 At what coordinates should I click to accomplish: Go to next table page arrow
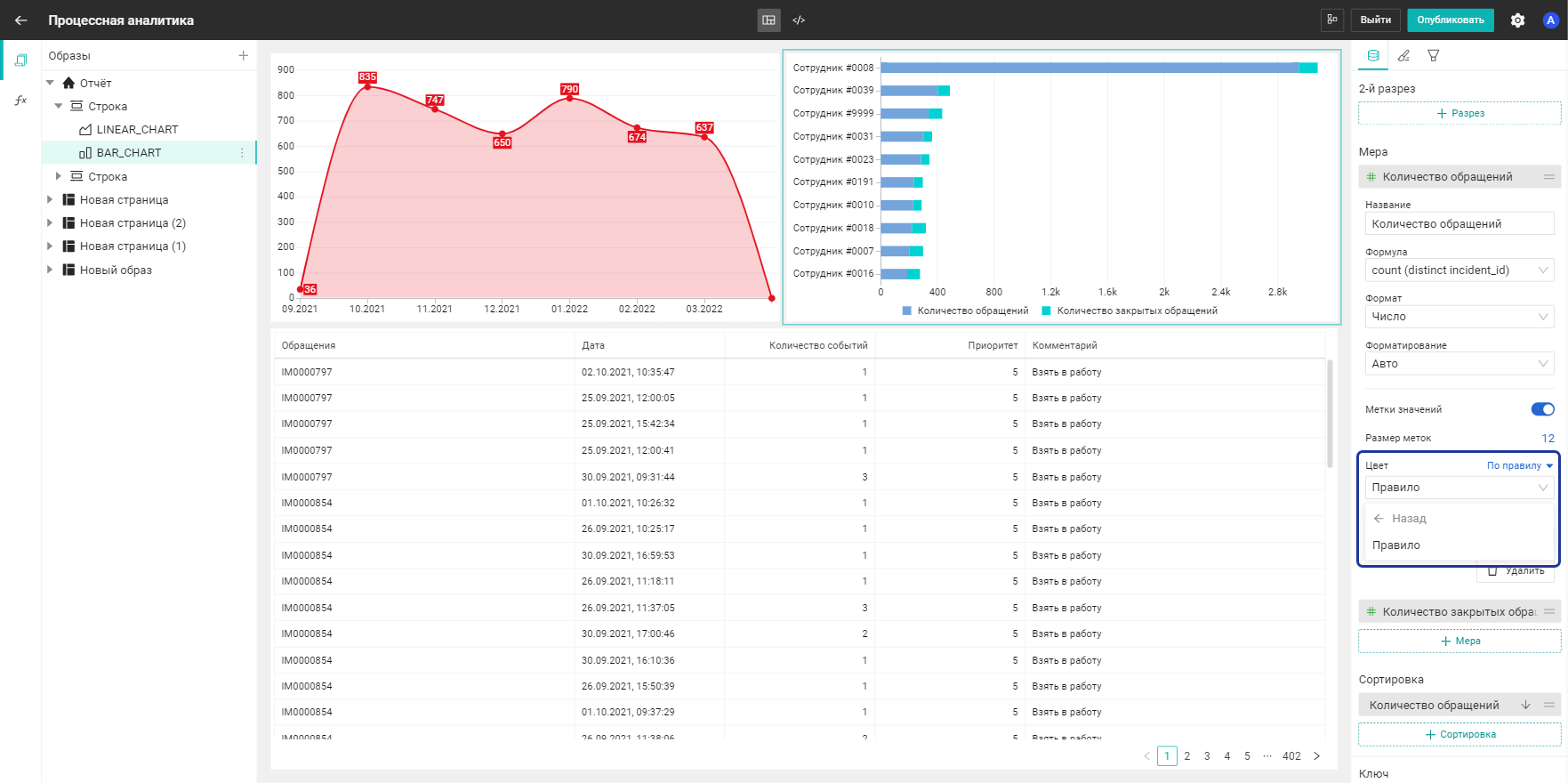pyautogui.click(x=1317, y=756)
